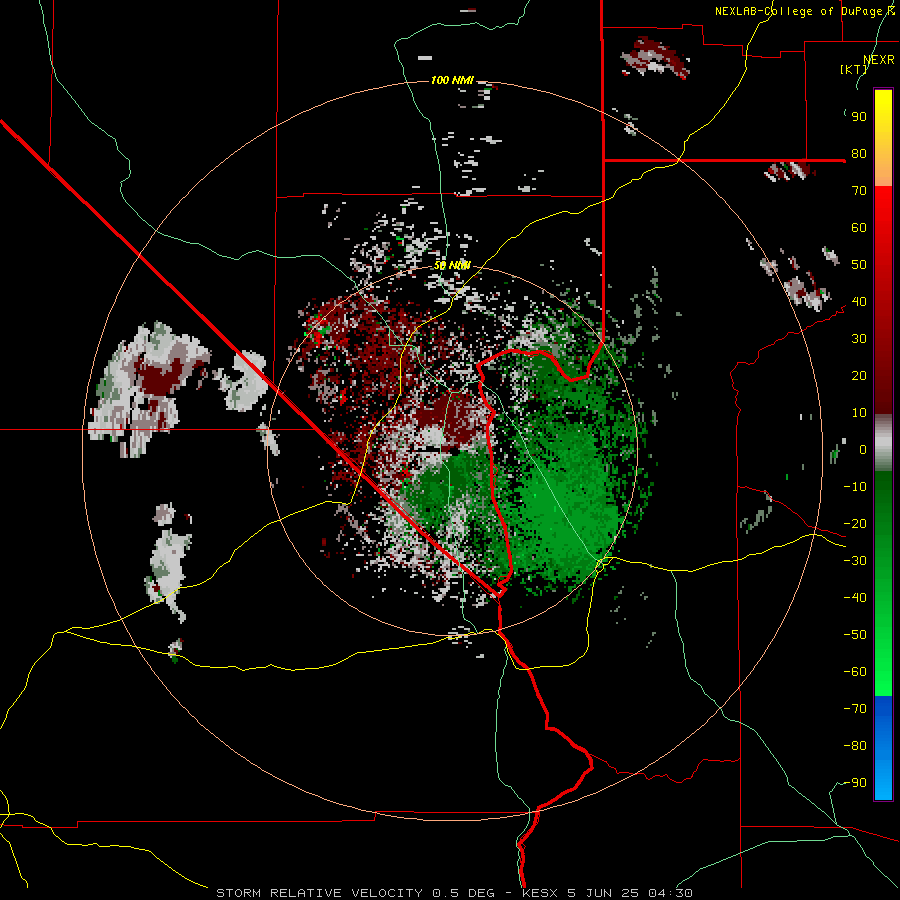This screenshot has width=900, height=900.
Task: Click the "20" value on velocity scale
Action: 859,375
